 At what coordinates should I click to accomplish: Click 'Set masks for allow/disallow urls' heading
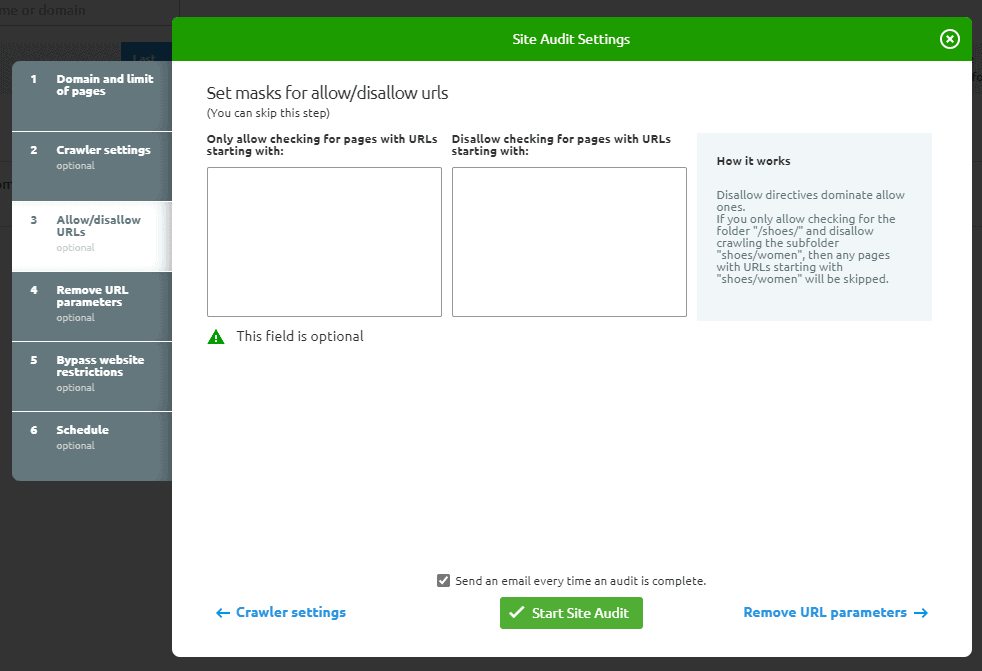[328, 93]
